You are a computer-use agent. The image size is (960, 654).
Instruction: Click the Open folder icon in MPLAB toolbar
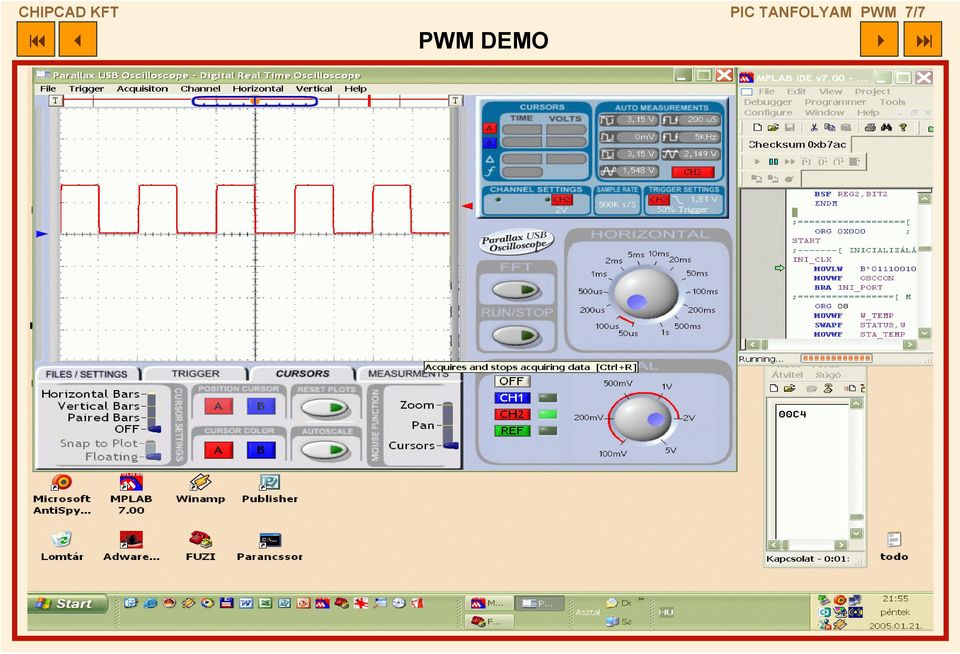[x=773, y=127]
